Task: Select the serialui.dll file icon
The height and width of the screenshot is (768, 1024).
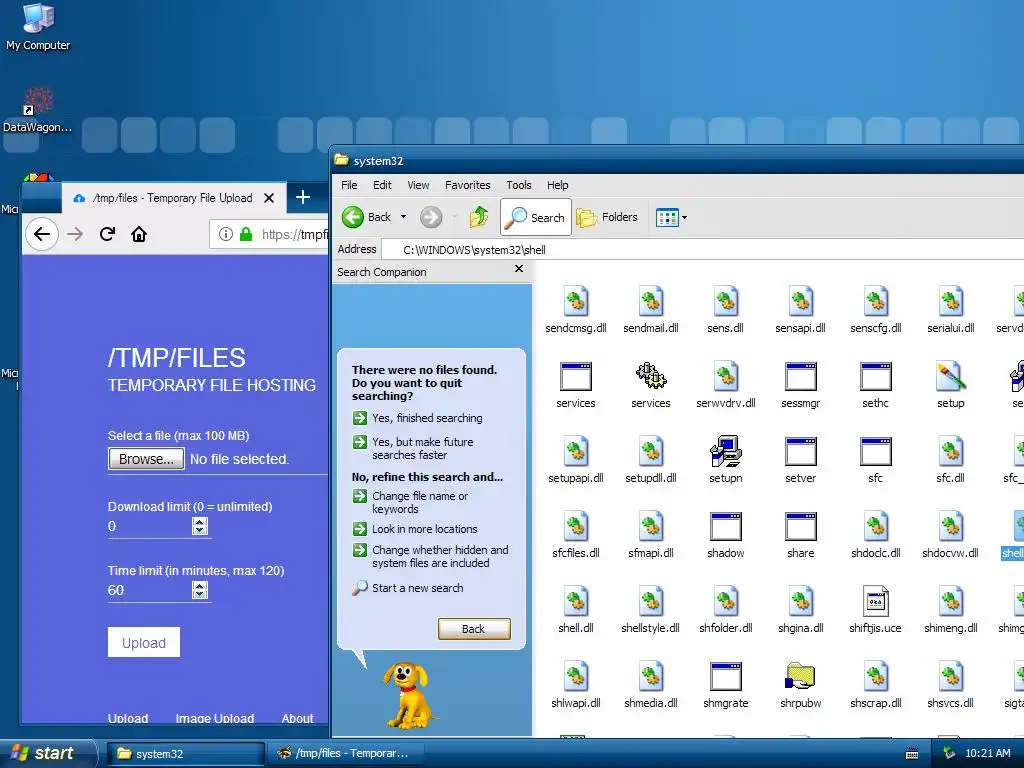Action: (x=951, y=310)
